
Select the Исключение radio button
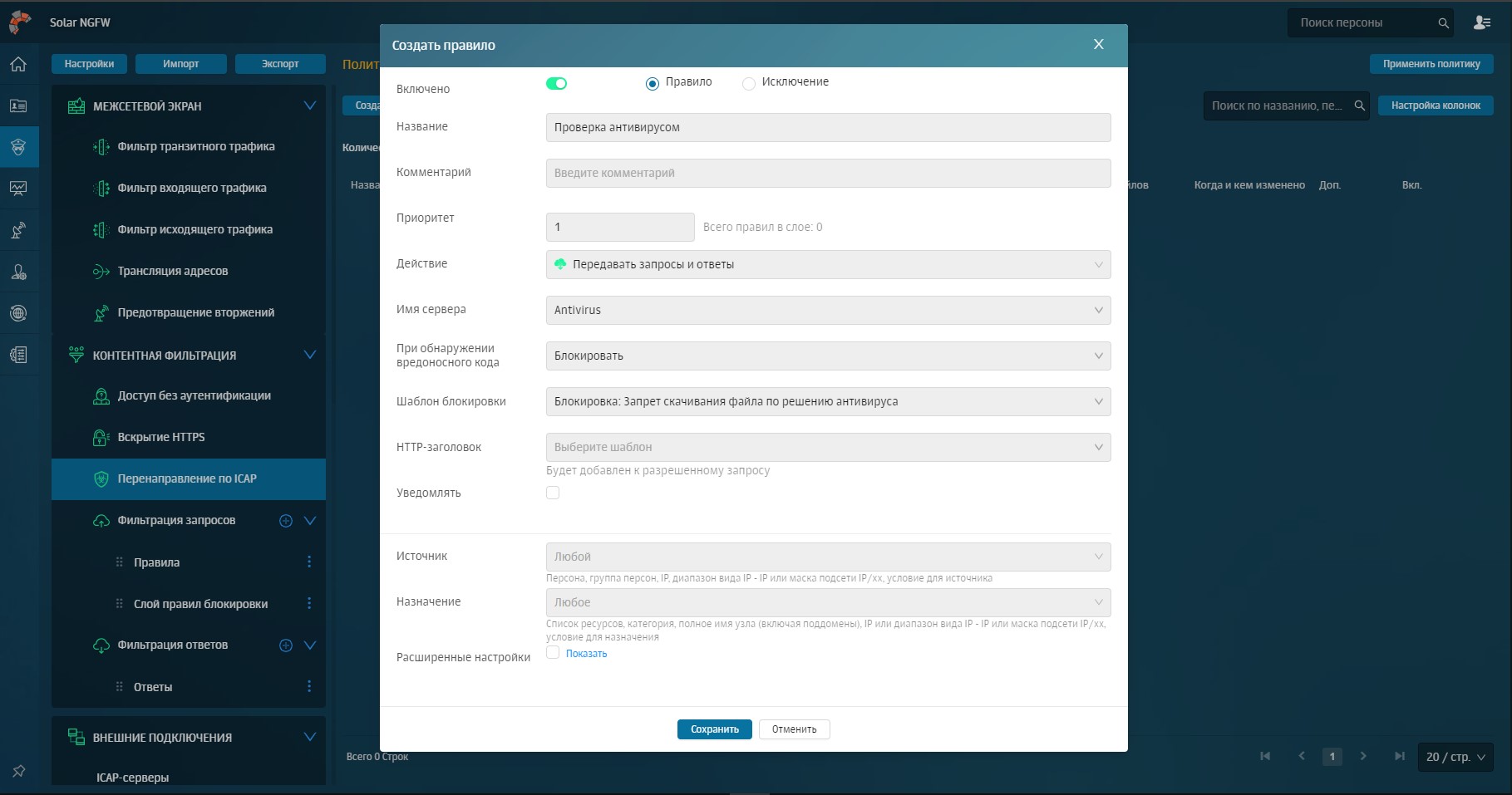tap(749, 83)
